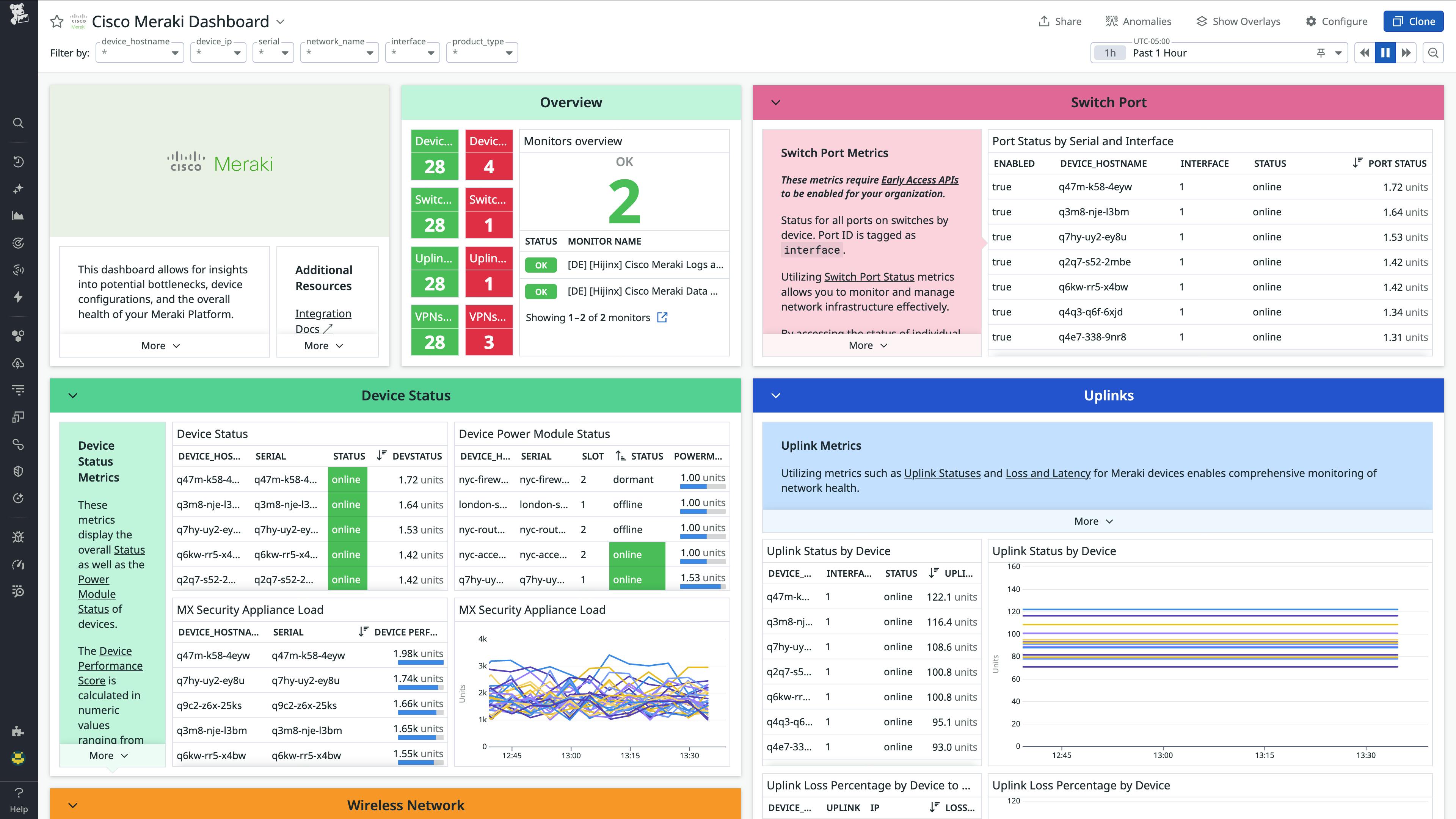Open the device_hostname filter dropdown
This screenshot has width=1456, height=819.
[139, 53]
